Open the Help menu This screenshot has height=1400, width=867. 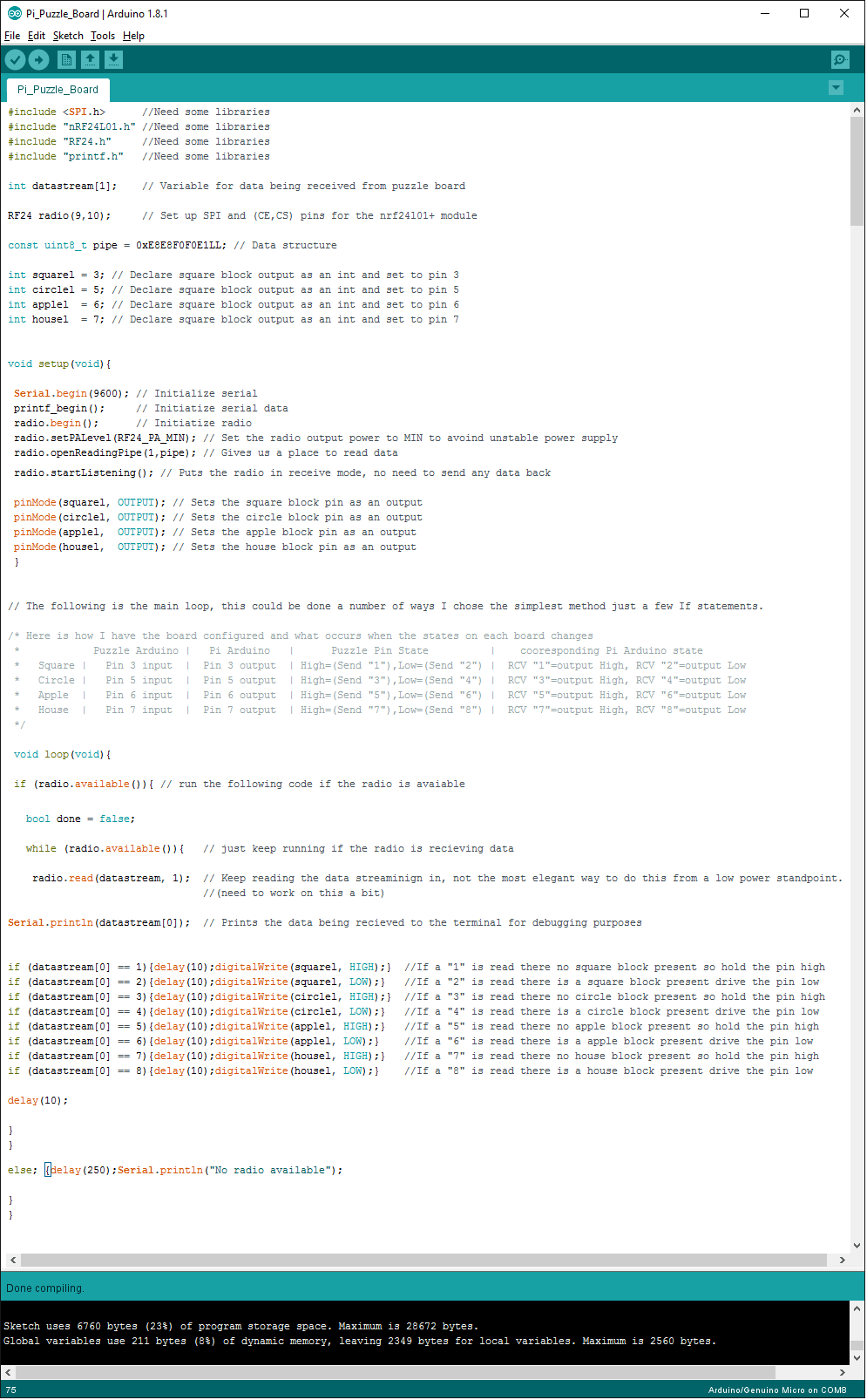133,36
